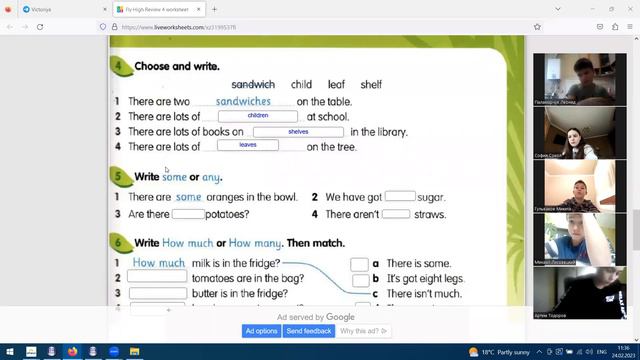Viewport: 640px width, 360px height.
Task: Edit the 'shelves' answer field
Action: tap(298, 132)
